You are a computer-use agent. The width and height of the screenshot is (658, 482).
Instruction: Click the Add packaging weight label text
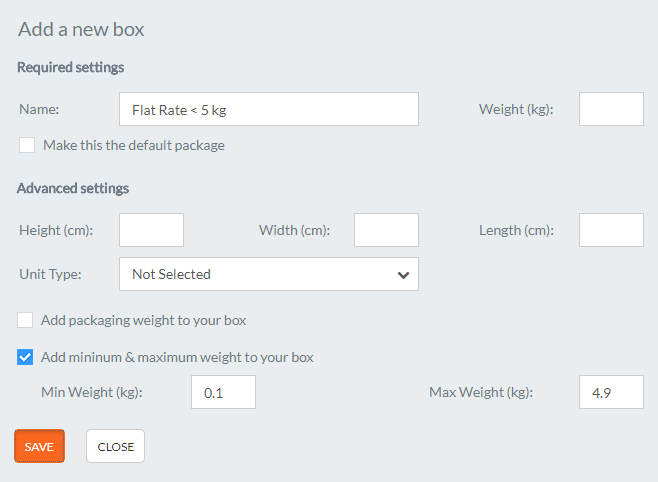pos(144,320)
